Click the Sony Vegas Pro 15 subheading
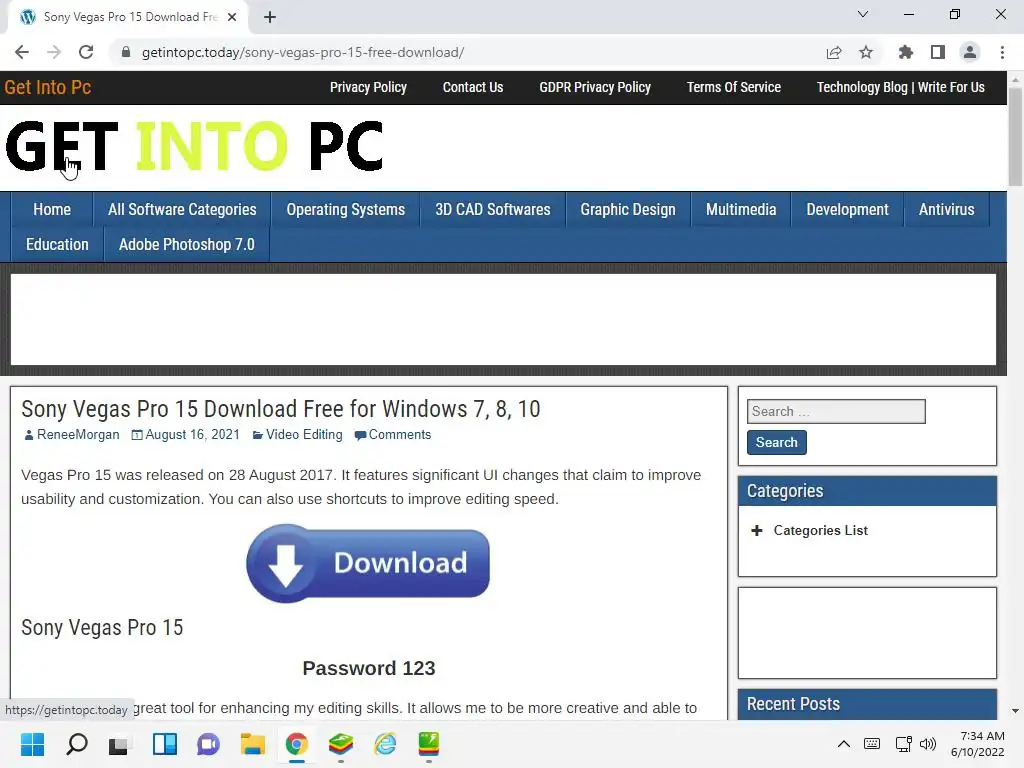 pos(102,628)
